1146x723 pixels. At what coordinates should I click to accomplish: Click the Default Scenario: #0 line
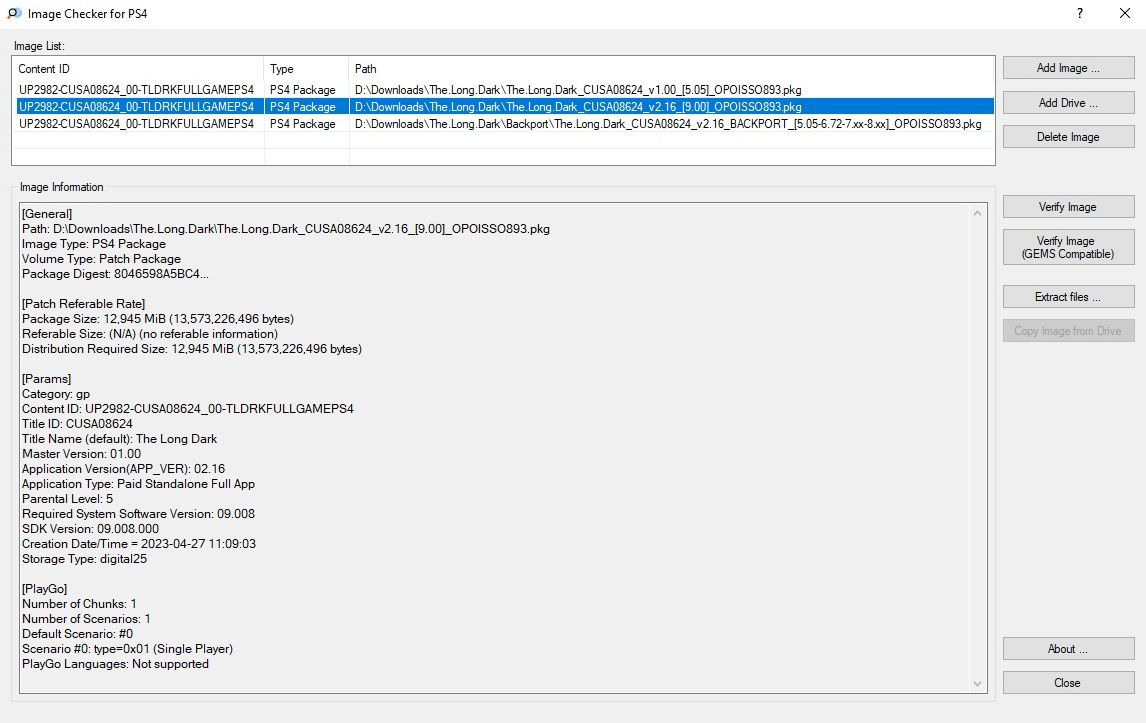pyautogui.click(x=77, y=634)
